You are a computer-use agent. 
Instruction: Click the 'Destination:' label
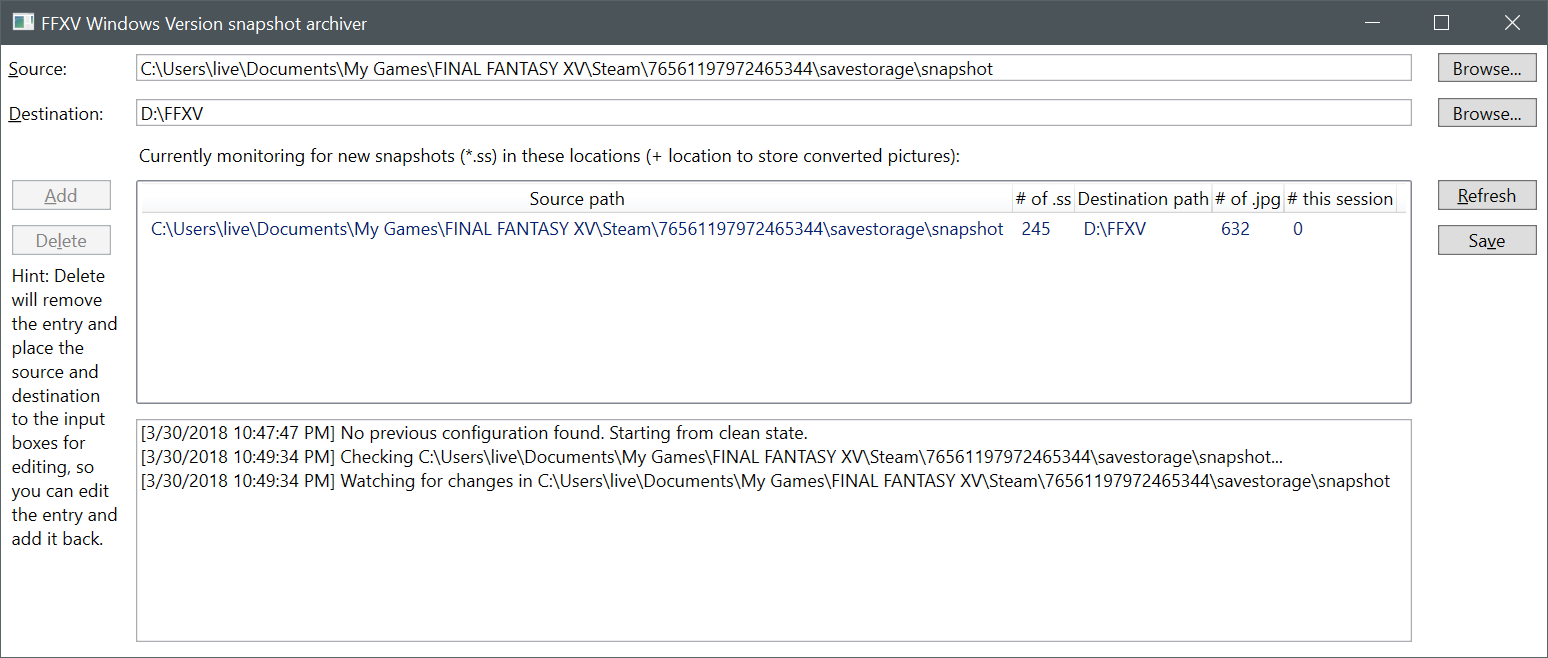(x=56, y=114)
